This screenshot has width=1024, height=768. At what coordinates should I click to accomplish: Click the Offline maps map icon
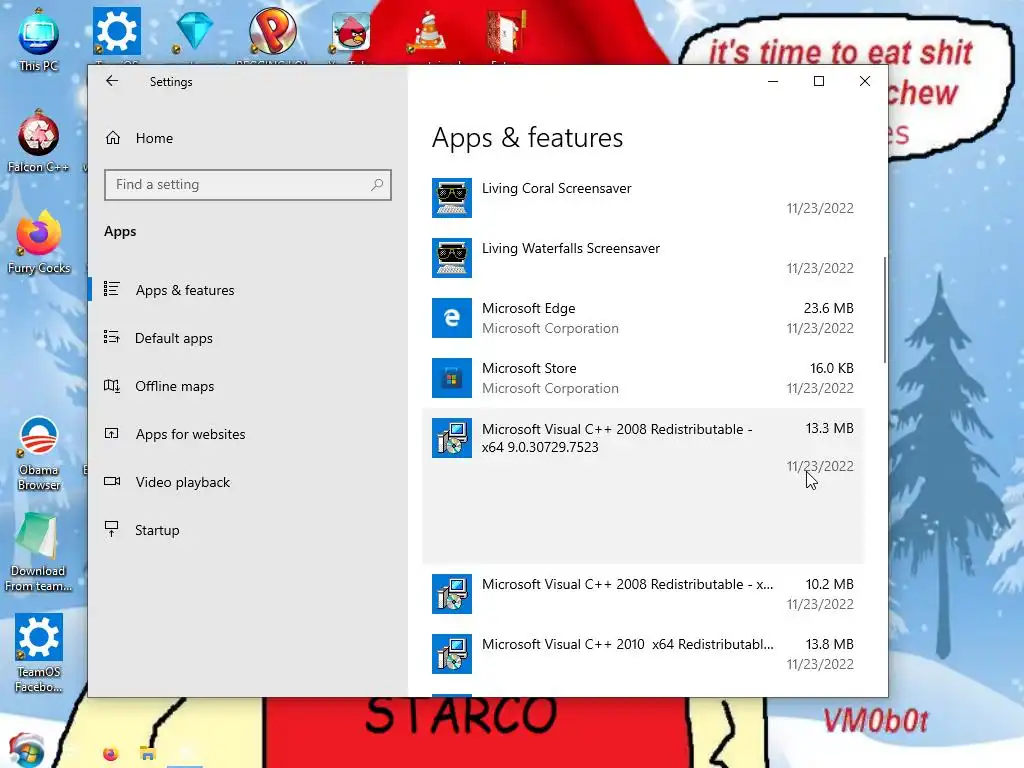(112, 386)
